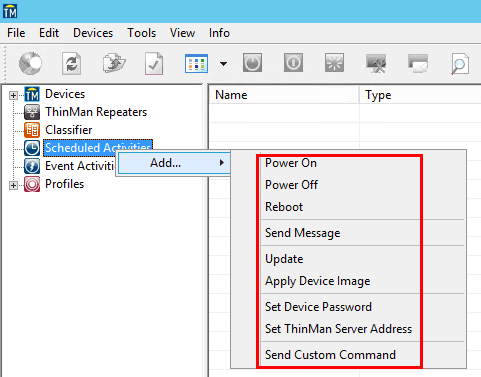Choose Send Custom Command from the submenu
The width and height of the screenshot is (481, 377).
coord(330,355)
